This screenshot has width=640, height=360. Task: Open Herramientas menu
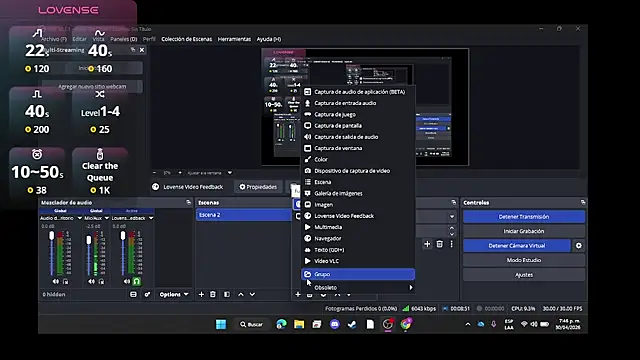(234, 39)
